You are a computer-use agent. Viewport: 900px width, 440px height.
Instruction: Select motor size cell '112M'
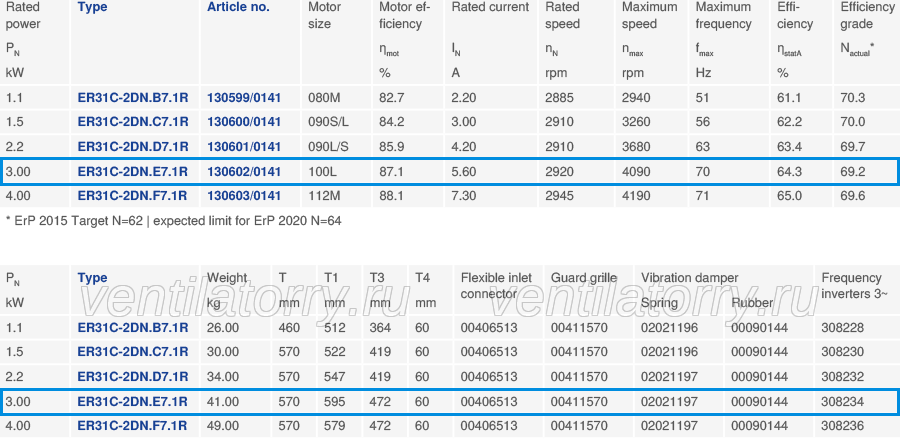point(324,196)
